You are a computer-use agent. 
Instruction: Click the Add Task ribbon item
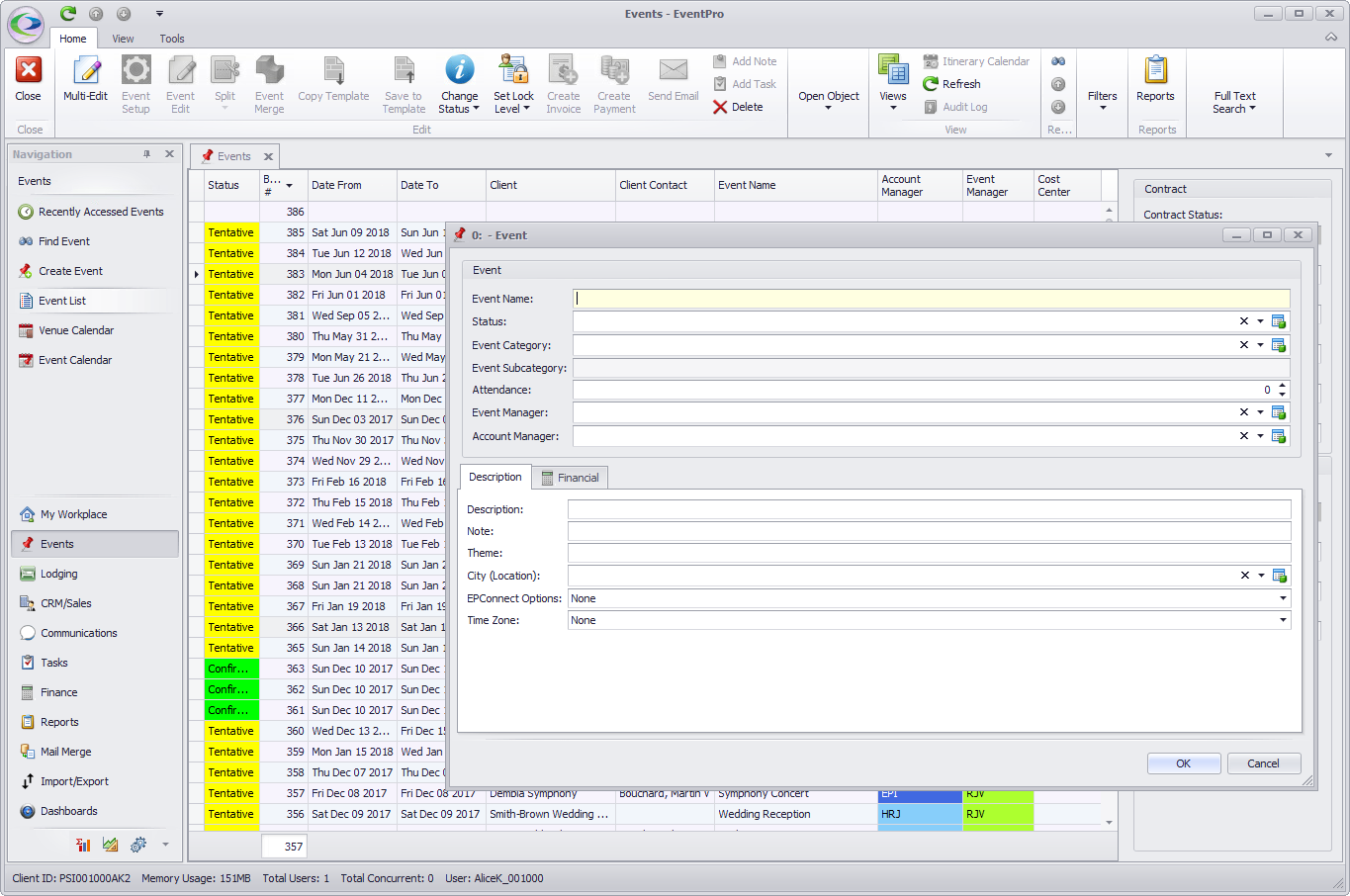tap(745, 84)
